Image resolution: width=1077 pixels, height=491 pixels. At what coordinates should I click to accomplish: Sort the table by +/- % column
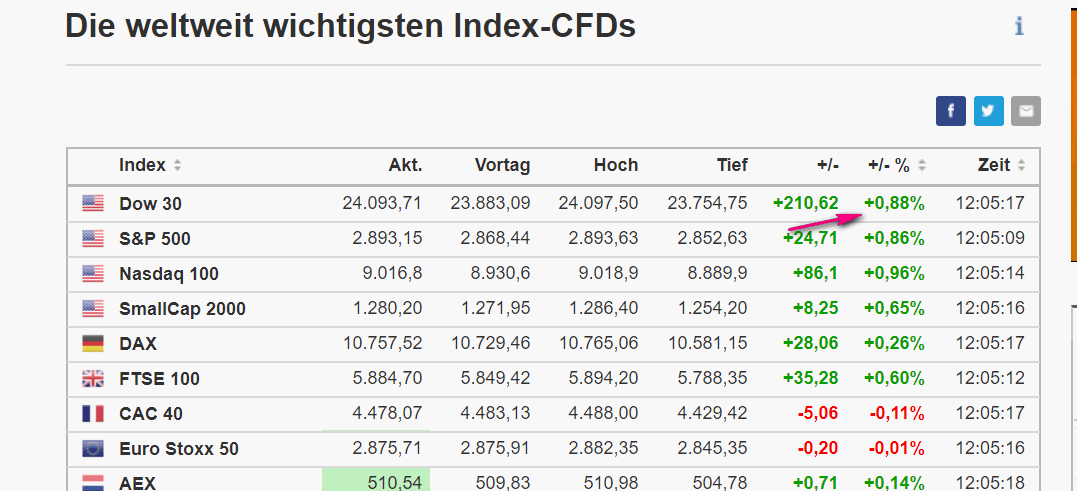coord(896,166)
